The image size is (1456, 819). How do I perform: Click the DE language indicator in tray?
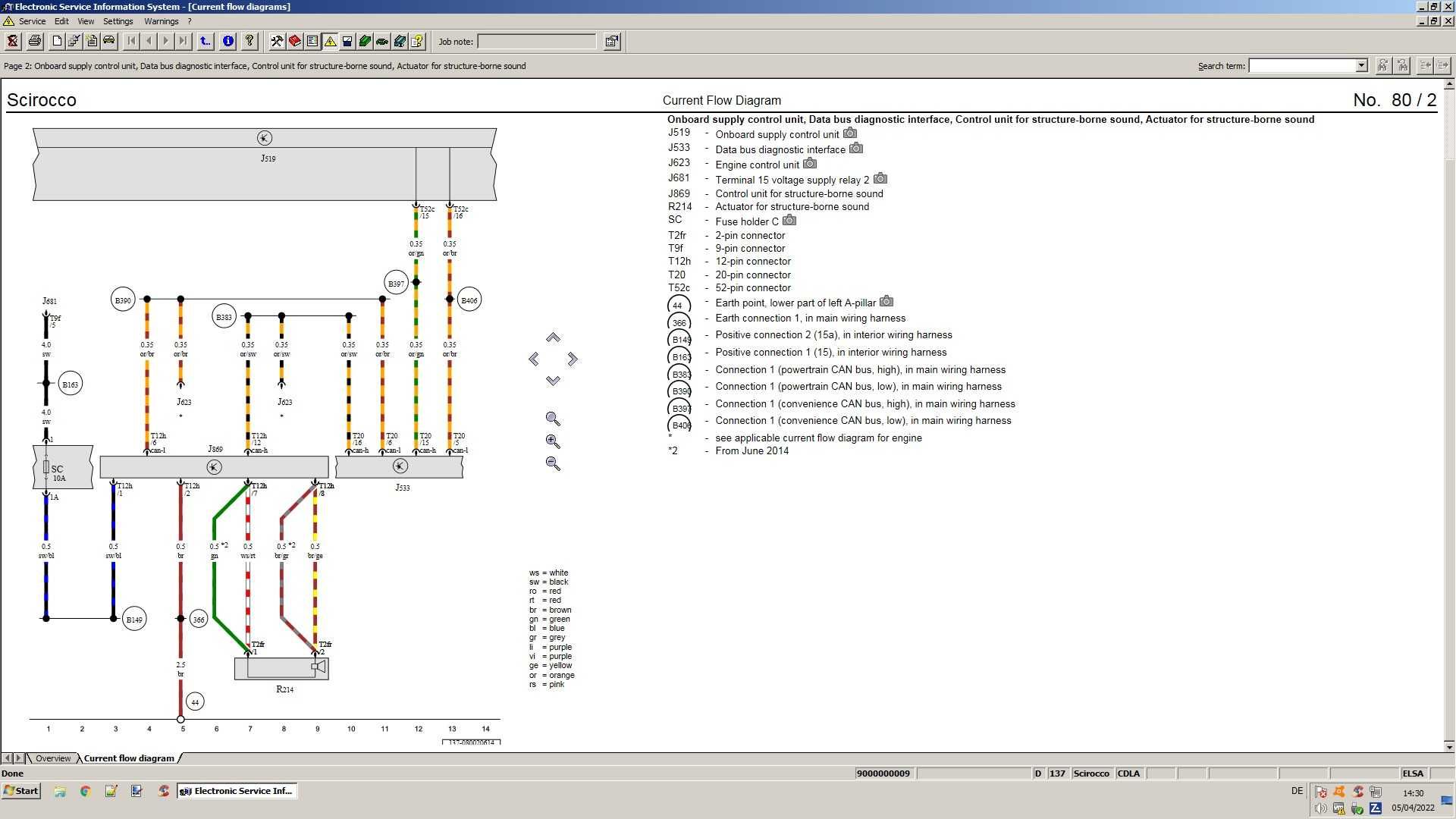tap(1297, 791)
